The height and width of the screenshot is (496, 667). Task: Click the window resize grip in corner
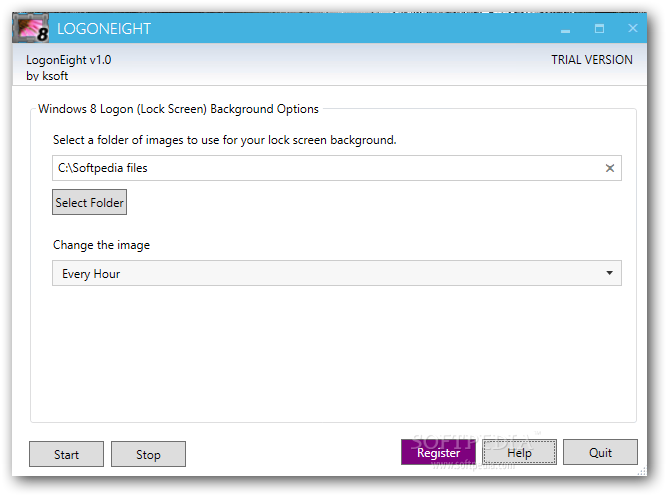pyautogui.click(x=641, y=471)
